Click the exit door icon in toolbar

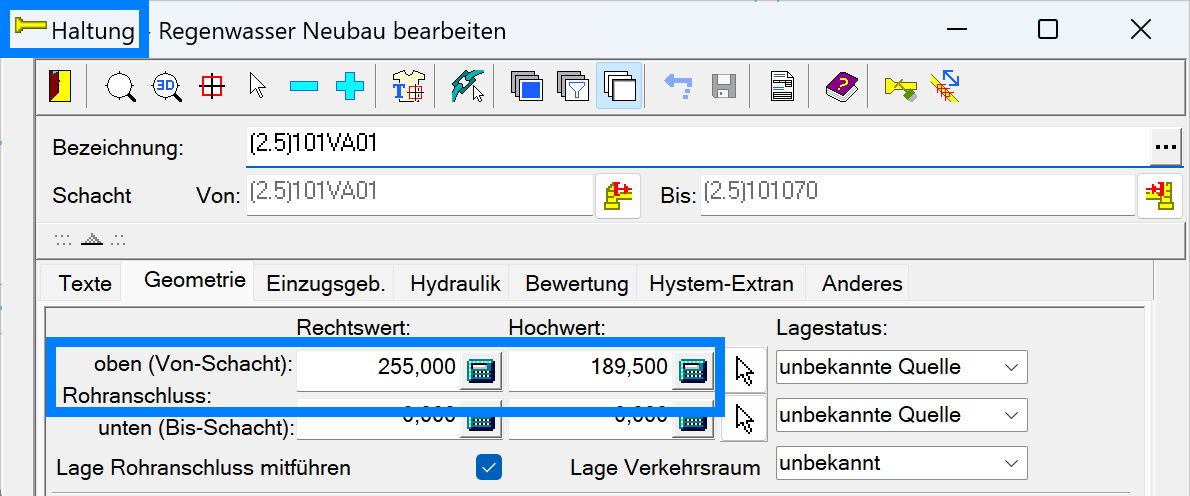coord(60,87)
